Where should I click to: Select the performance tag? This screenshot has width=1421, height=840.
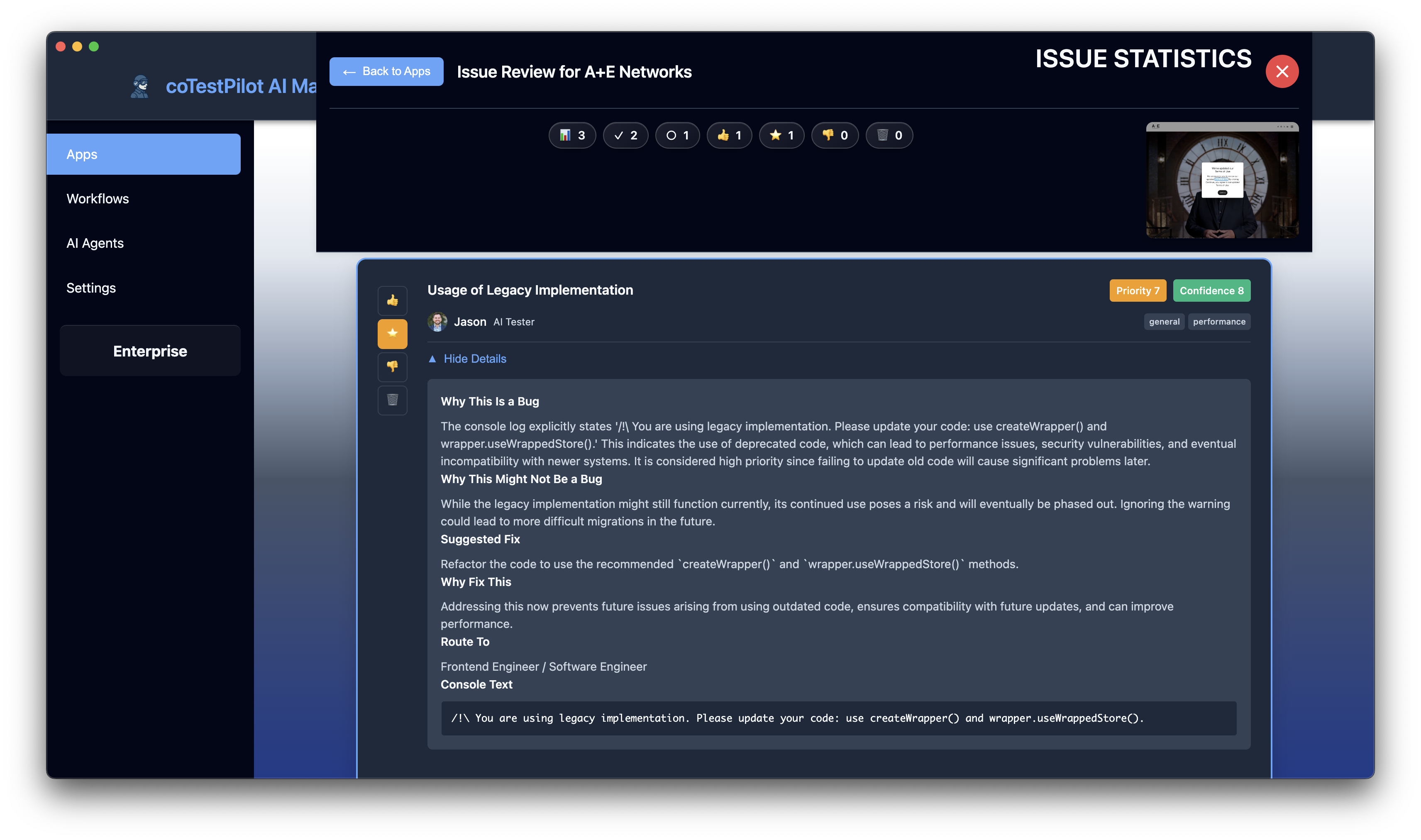click(1219, 322)
